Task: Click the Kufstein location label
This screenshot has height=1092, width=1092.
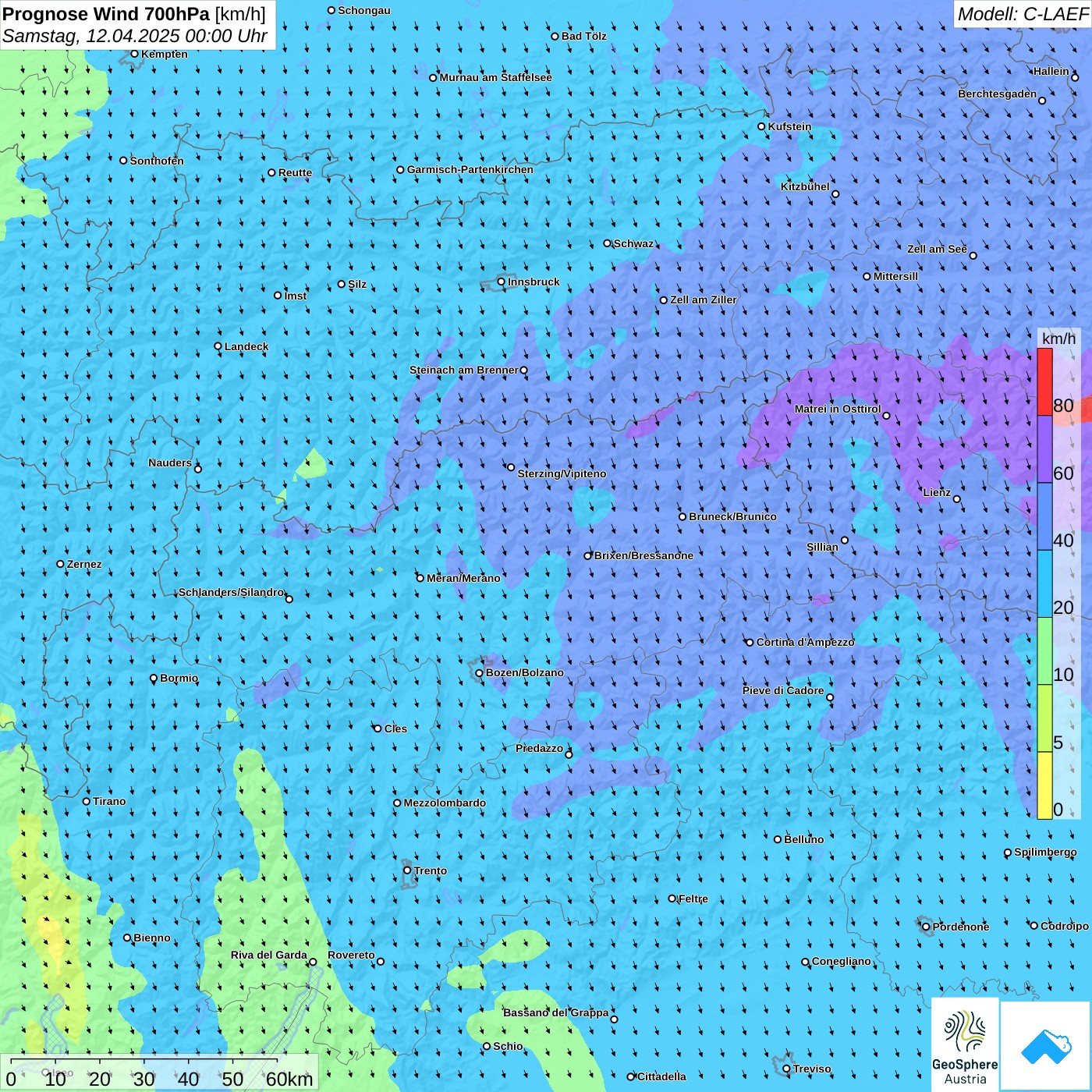Action: 789,126
